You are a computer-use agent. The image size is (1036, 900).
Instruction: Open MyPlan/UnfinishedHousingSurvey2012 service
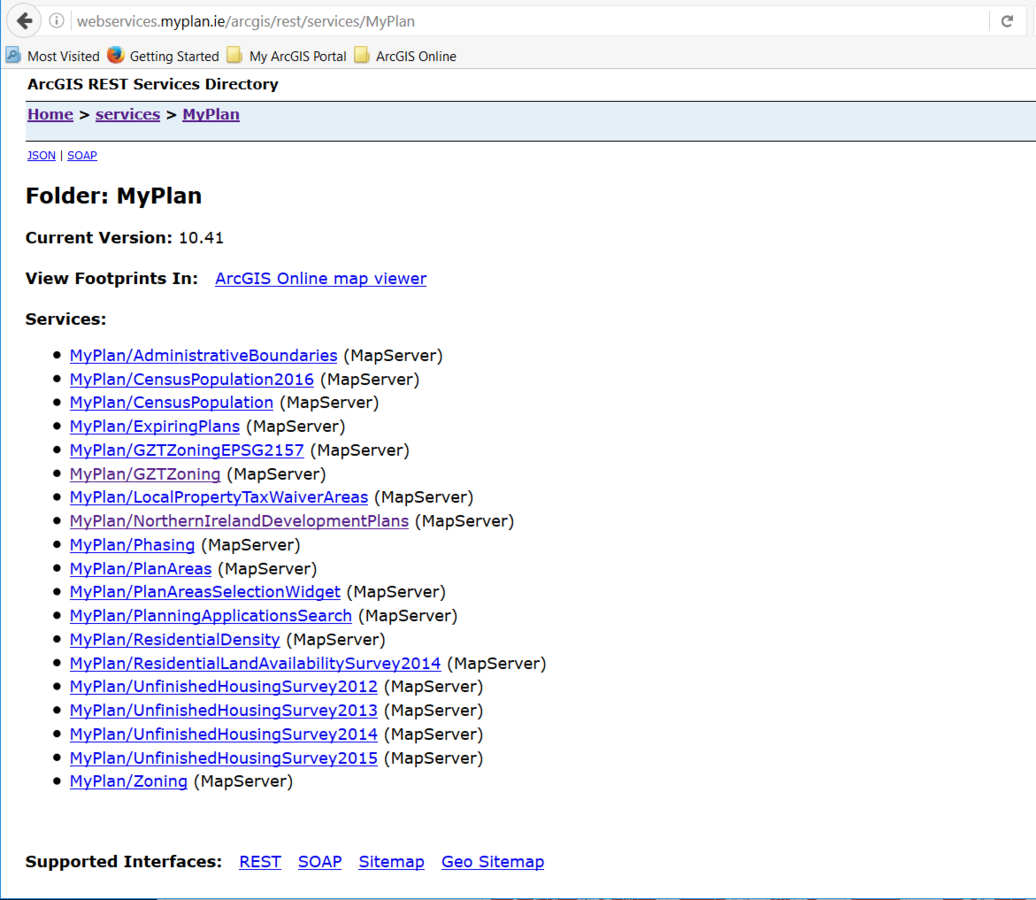(x=223, y=687)
